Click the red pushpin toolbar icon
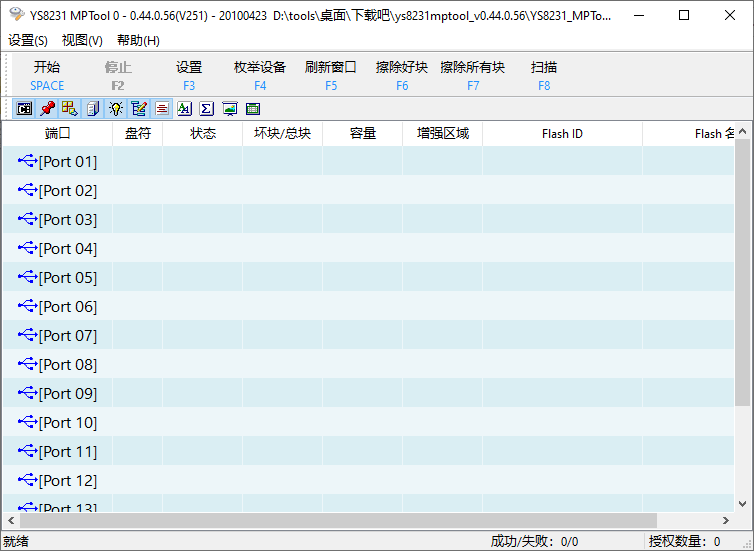 [x=47, y=109]
